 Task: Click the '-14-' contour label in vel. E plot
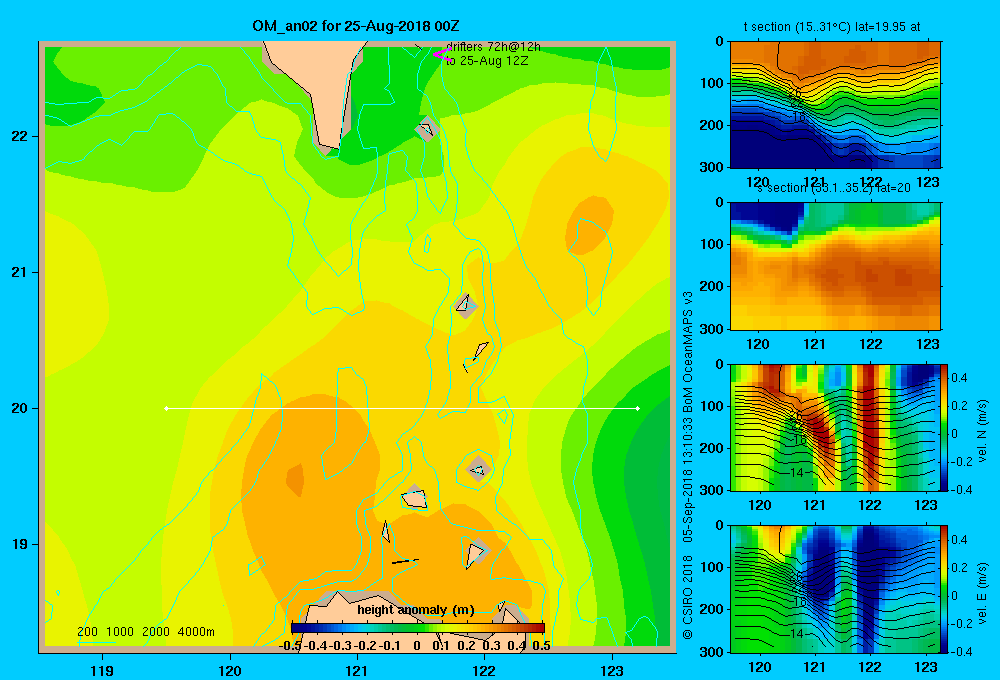pyautogui.click(x=796, y=633)
